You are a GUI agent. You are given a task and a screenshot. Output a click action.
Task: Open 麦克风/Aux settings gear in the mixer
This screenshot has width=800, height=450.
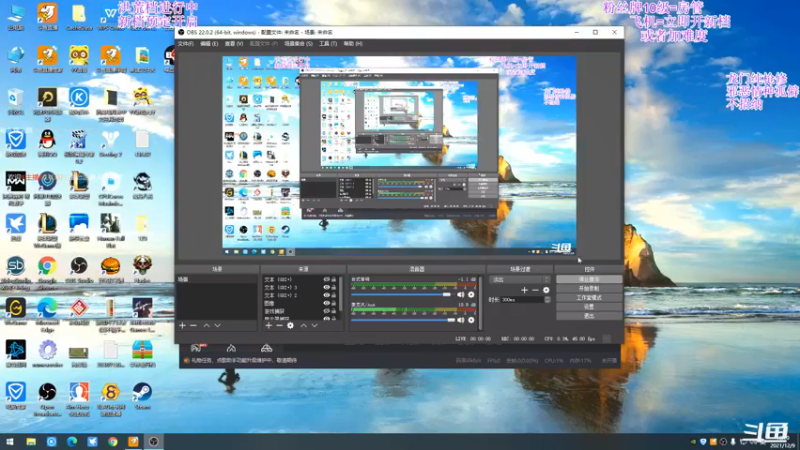click(471, 320)
